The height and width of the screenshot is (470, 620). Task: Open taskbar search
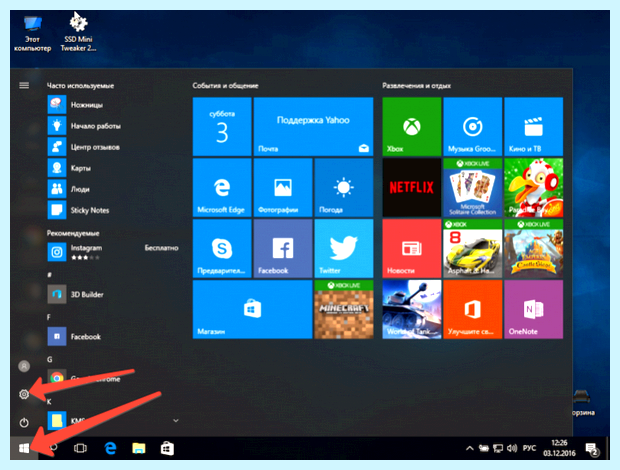click(53, 448)
